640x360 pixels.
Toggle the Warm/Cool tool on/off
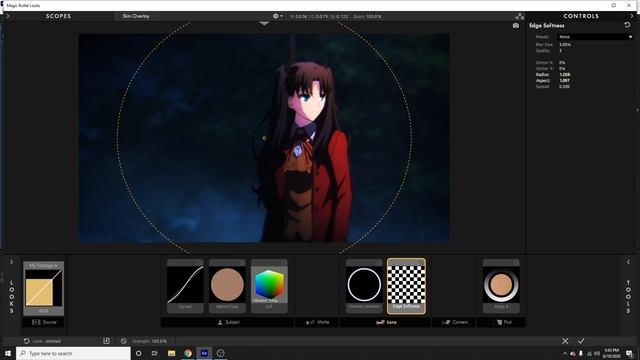[242, 262]
